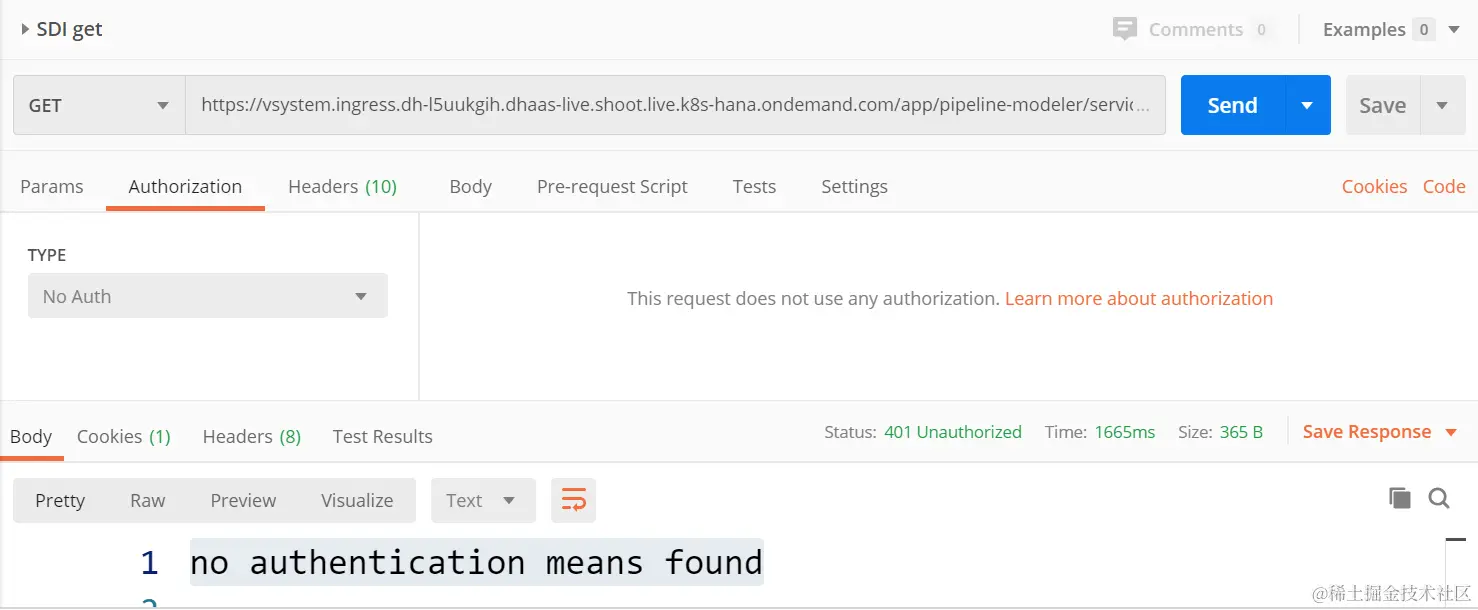Click the response size 365 B

point(1241,432)
